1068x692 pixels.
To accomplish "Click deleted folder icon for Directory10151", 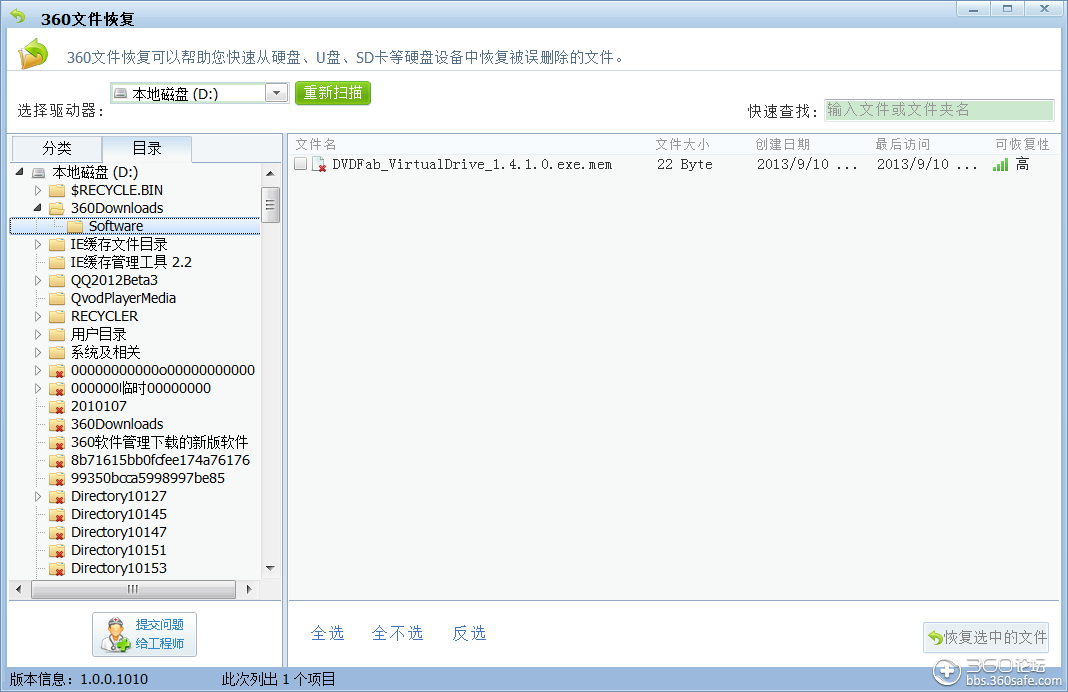I will click(x=57, y=550).
